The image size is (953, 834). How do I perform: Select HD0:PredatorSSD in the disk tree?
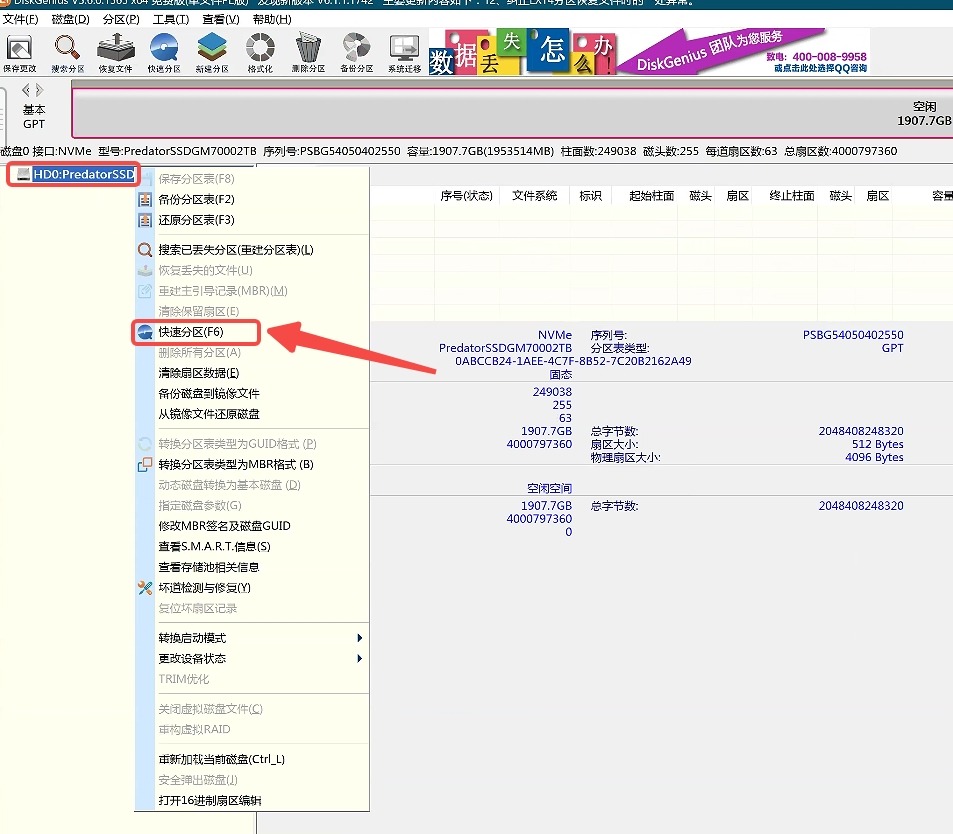[x=82, y=175]
